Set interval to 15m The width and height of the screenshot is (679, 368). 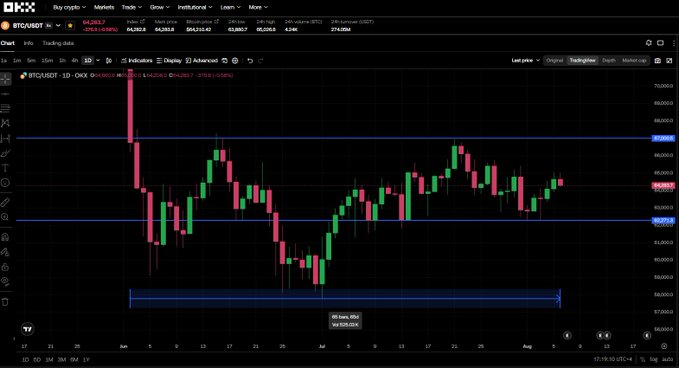(47, 61)
